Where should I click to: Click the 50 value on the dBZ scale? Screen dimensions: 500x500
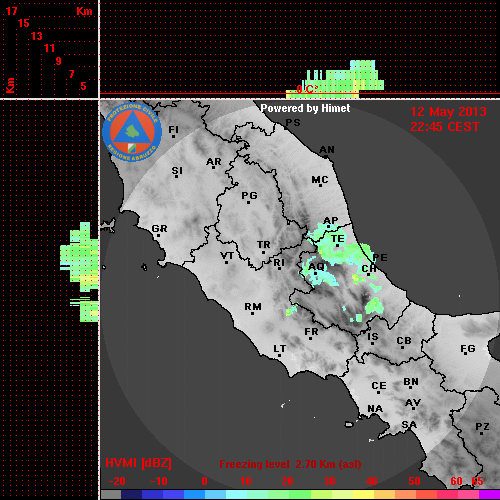pos(414,481)
